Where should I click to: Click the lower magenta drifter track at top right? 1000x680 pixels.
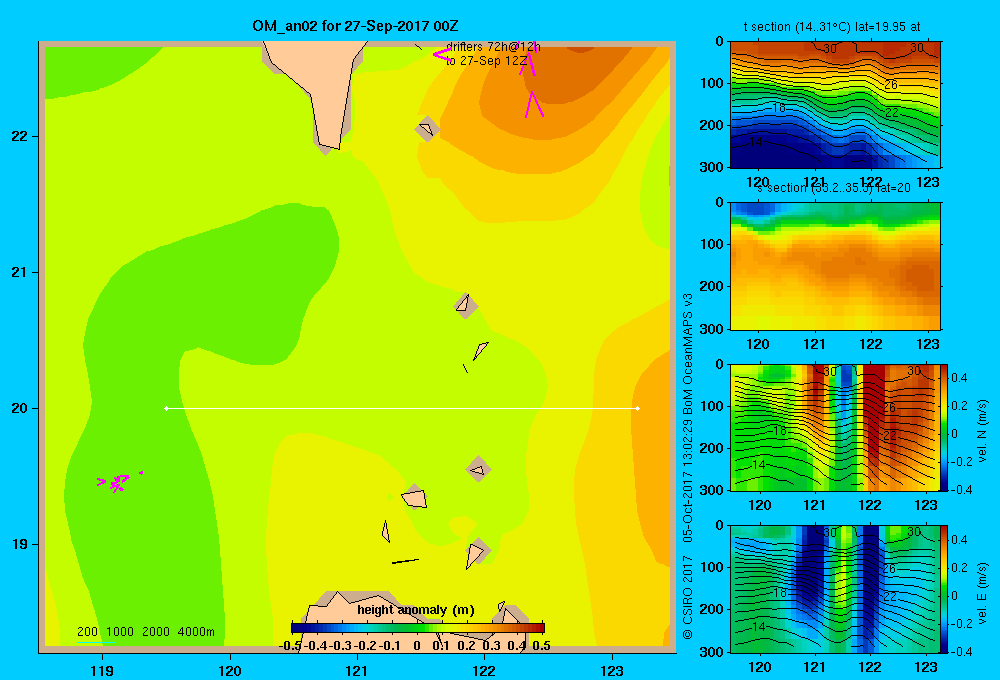[534, 105]
